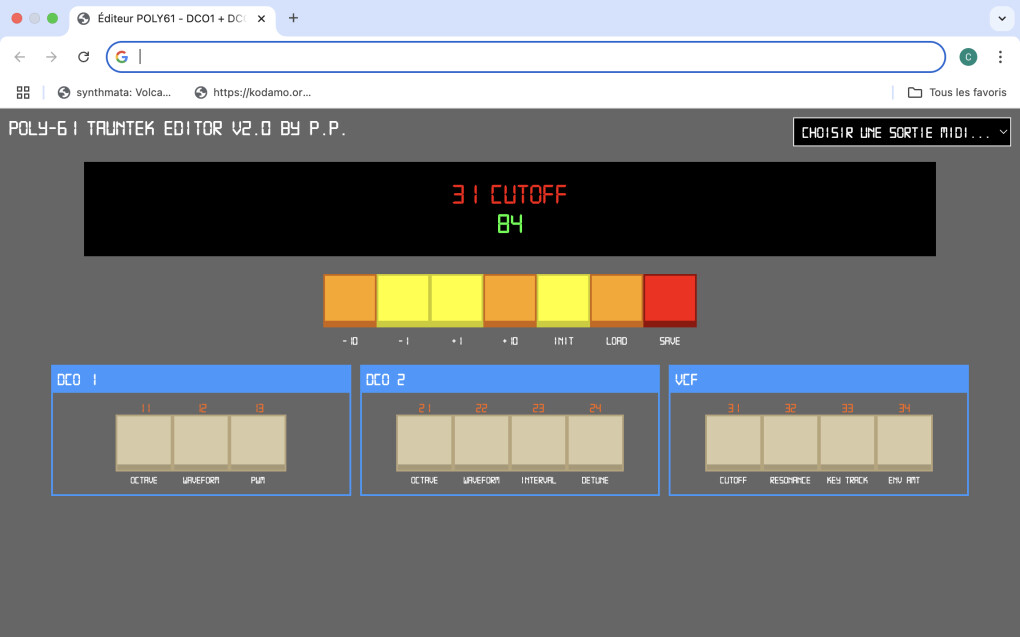Click the macOS green full-screen window button
Screen dimensions: 1020x637
tap(53, 18)
